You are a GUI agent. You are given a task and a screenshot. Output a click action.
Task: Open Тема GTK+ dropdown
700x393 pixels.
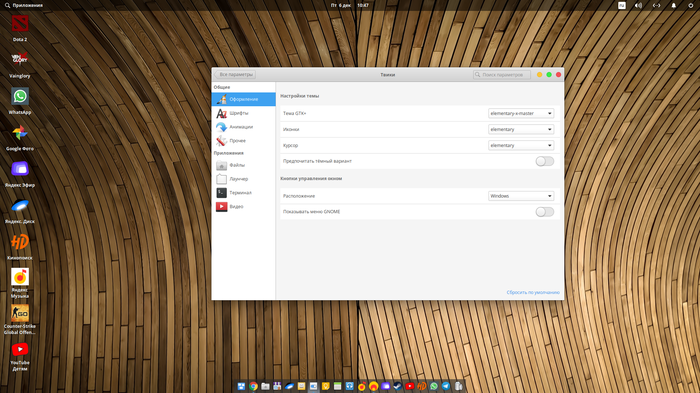coord(521,113)
